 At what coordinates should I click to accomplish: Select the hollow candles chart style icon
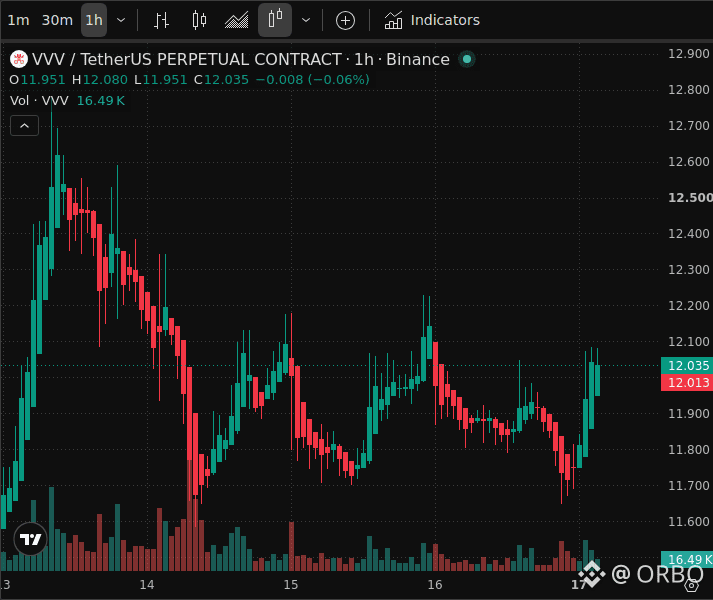coord(275,20)
